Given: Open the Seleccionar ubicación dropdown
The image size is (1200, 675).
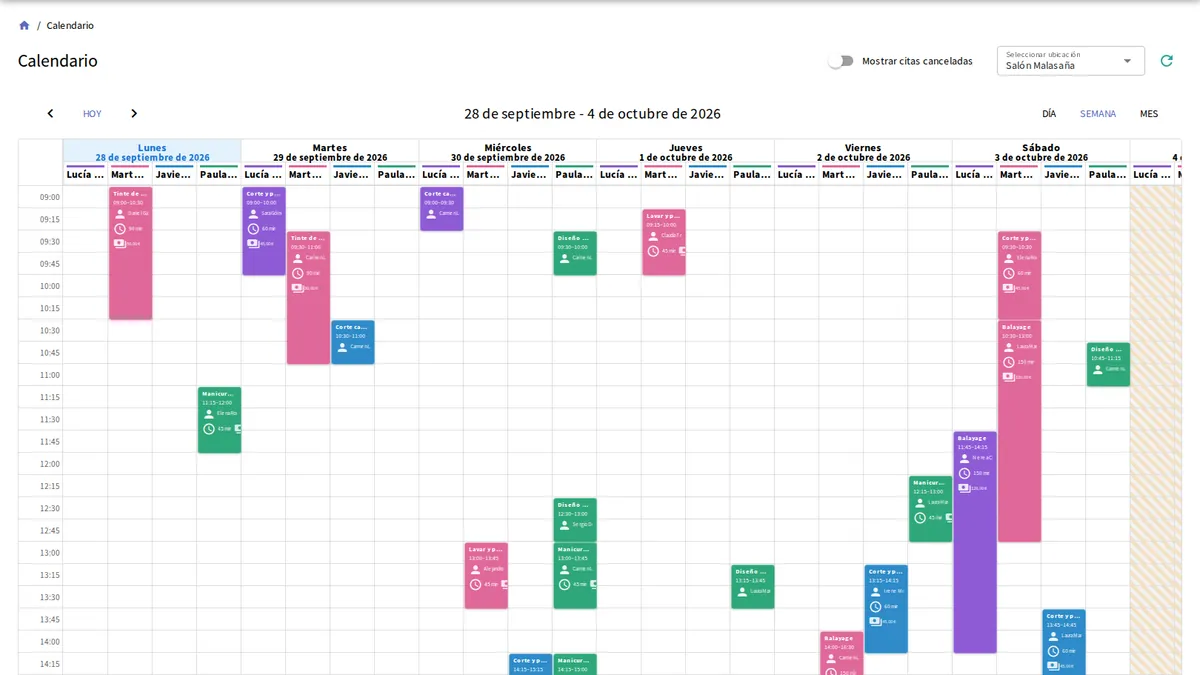Looking at the screenshot, I should [x=1070, y=61].
